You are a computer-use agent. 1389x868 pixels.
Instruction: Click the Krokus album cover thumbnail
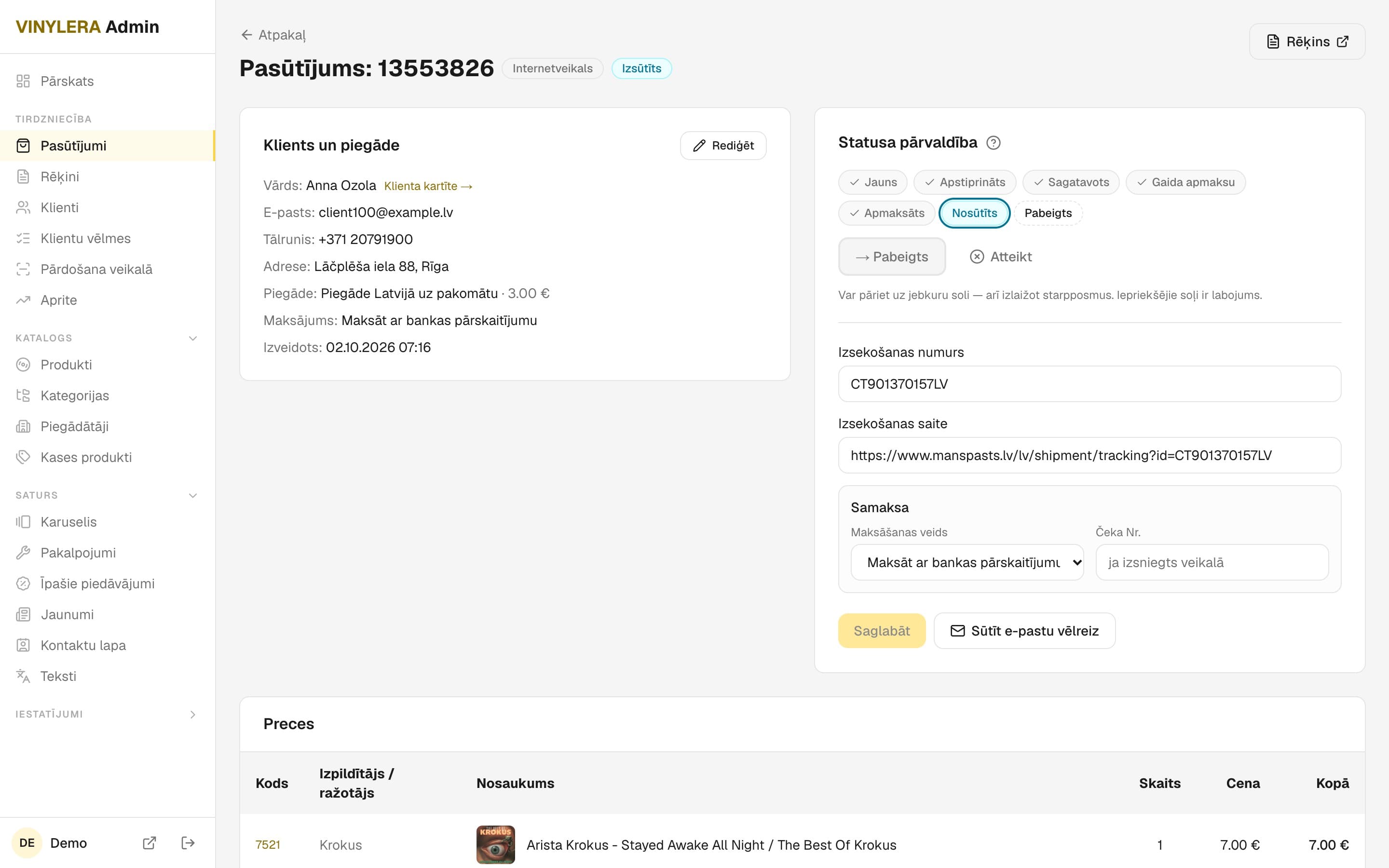(496, 845)
